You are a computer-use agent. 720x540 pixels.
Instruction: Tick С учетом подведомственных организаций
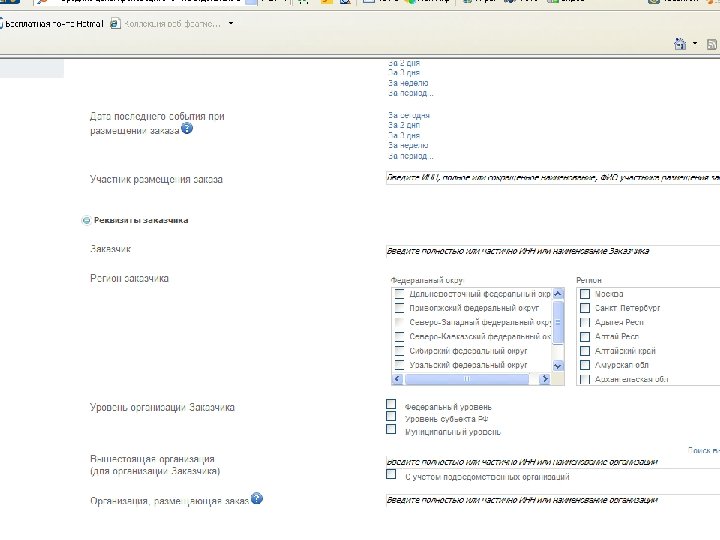[x=391, y=474]
